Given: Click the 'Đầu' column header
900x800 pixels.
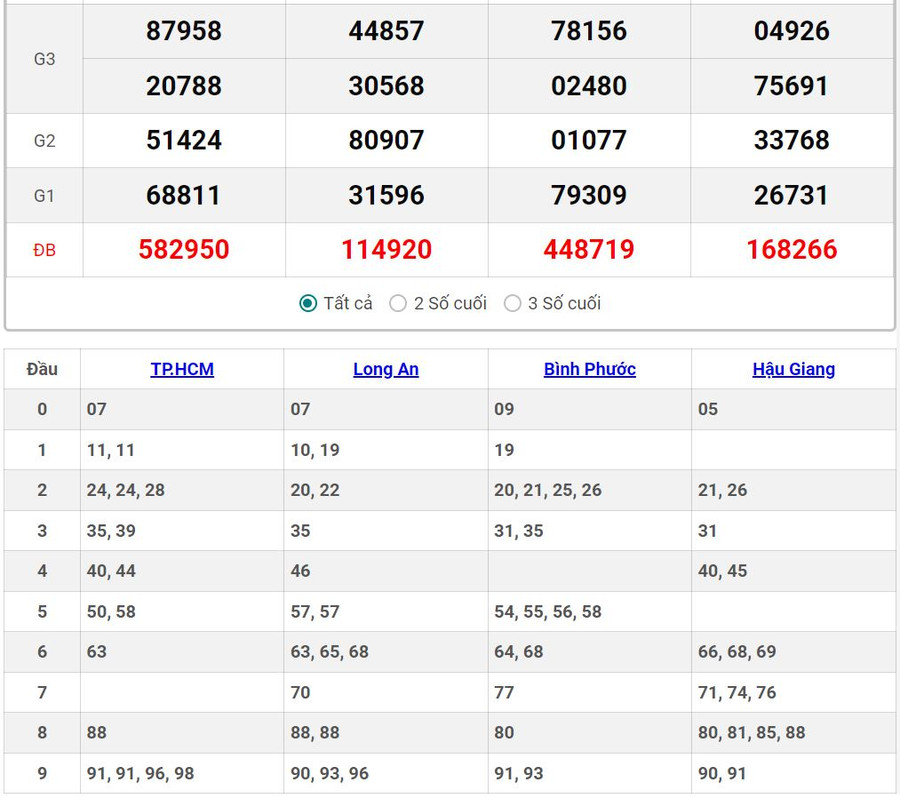Looking at the screenshot, I should (42, 369).
